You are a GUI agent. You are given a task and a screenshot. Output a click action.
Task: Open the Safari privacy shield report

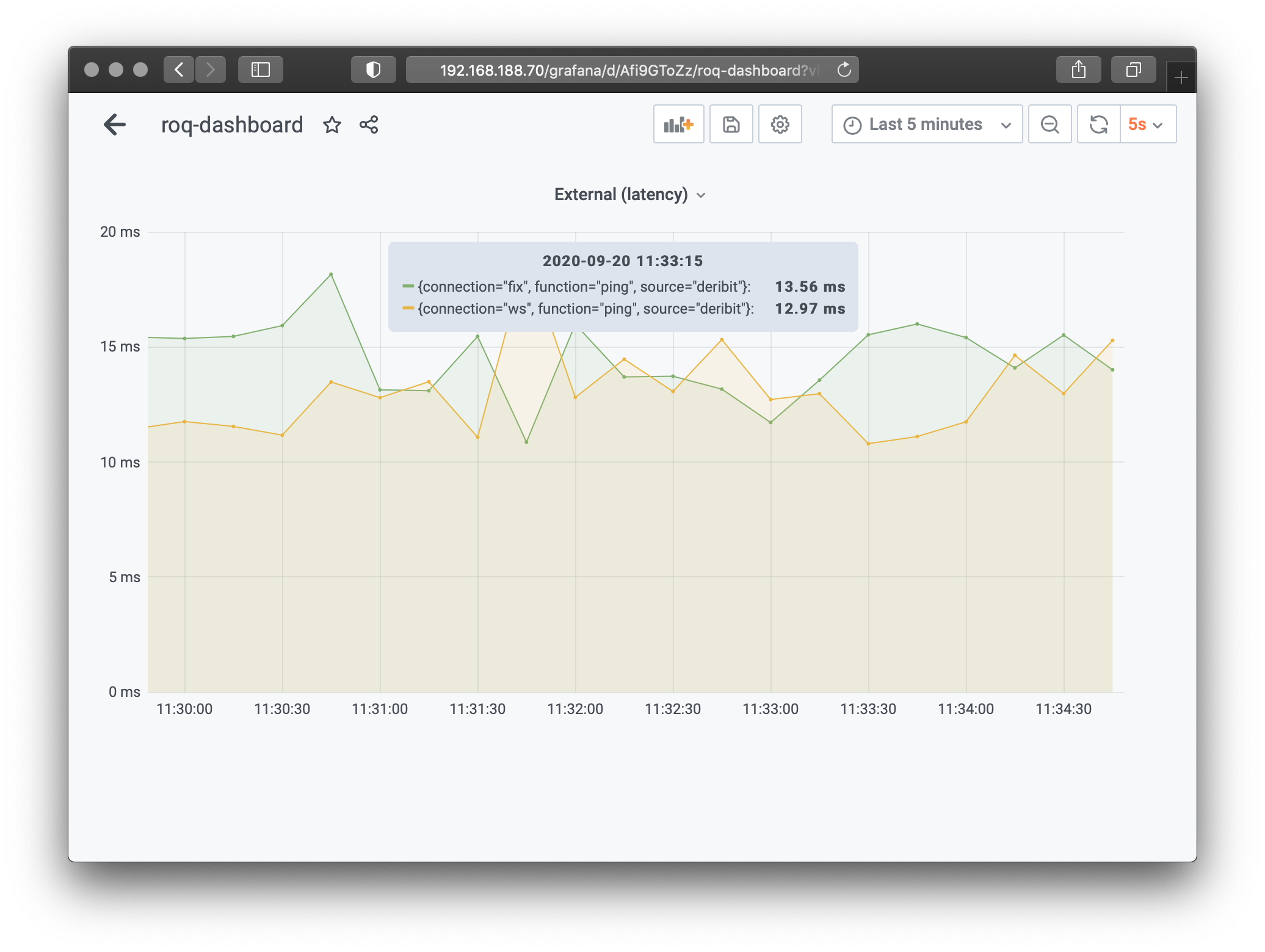(x=374, y=70)
